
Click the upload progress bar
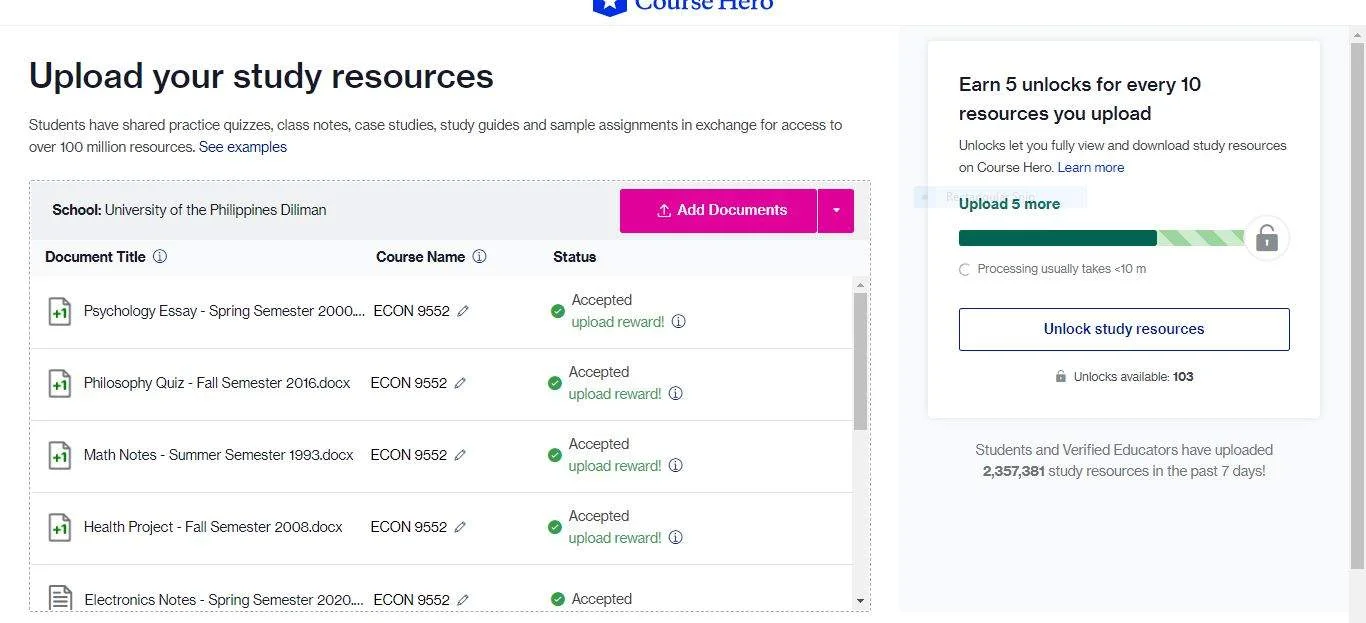pyautogui.click(x=1102, y=238)
